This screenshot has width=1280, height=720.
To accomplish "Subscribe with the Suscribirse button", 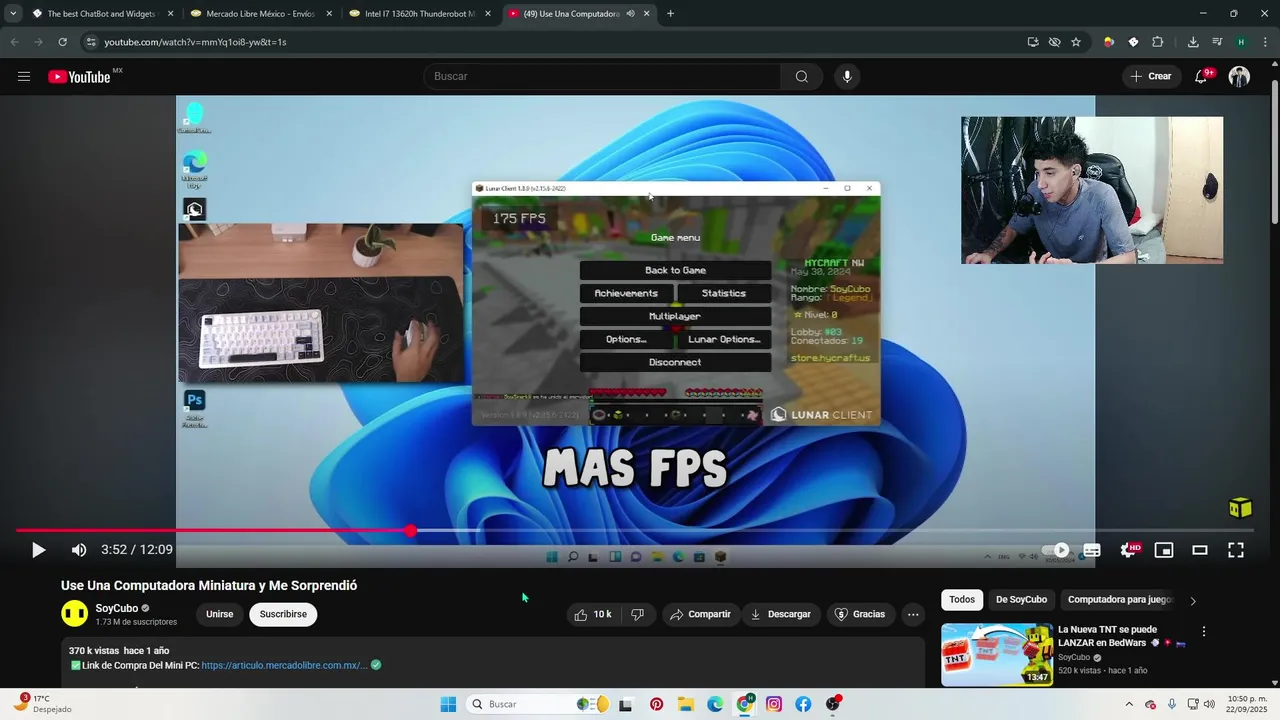I will tap(283, 614).
